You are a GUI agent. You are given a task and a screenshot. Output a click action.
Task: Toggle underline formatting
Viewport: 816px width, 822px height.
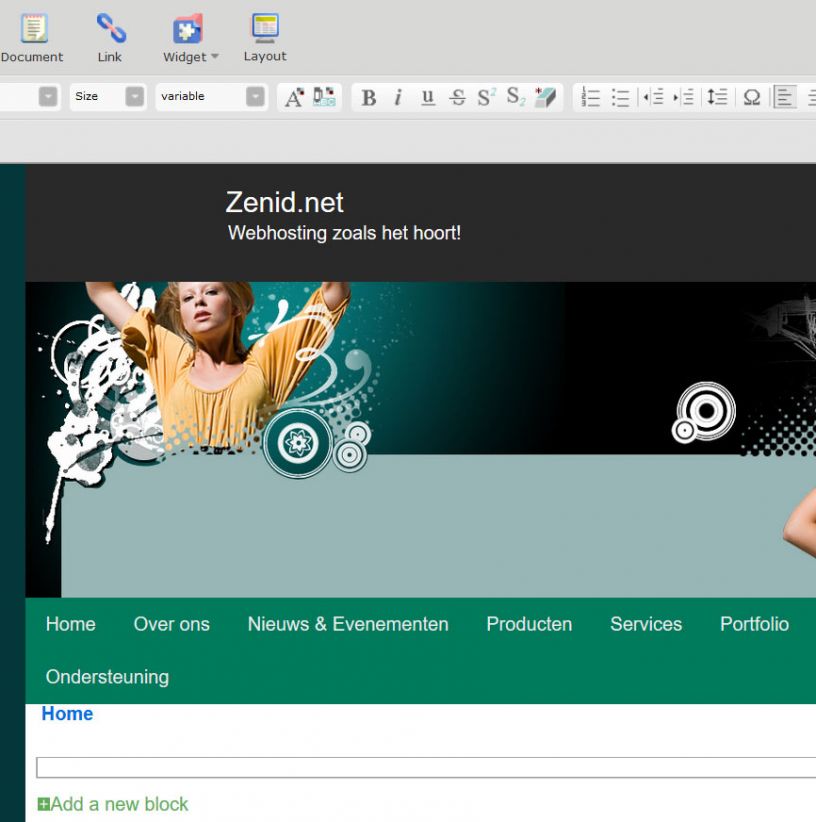tap(428, 98)
